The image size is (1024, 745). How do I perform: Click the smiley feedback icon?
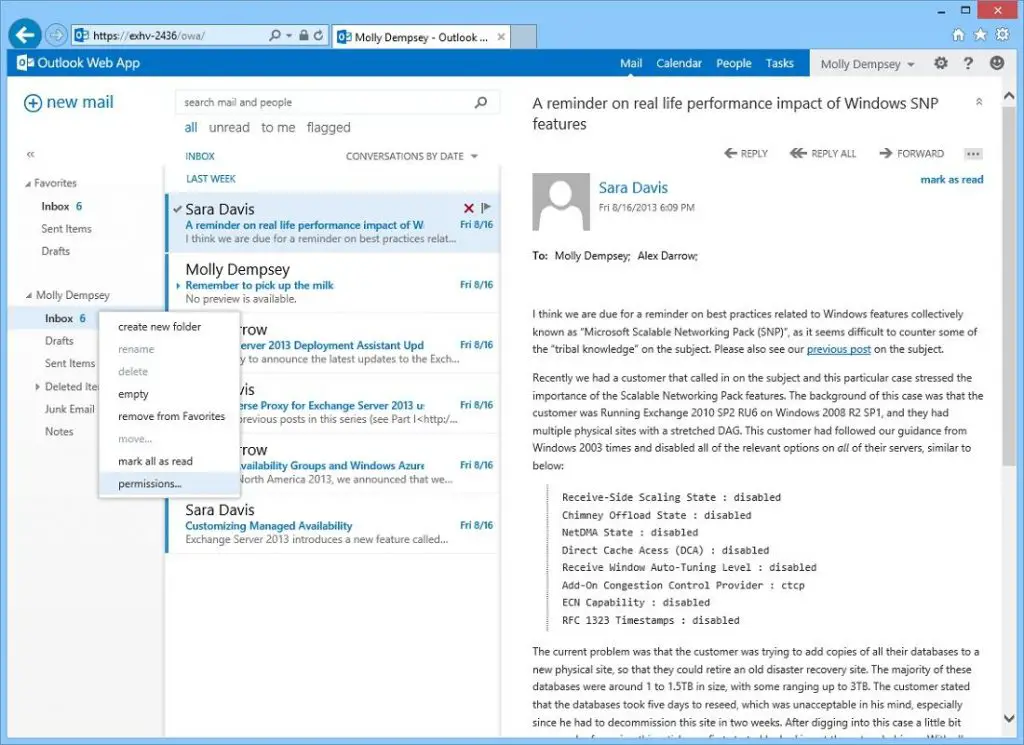[x=997, y=63]
